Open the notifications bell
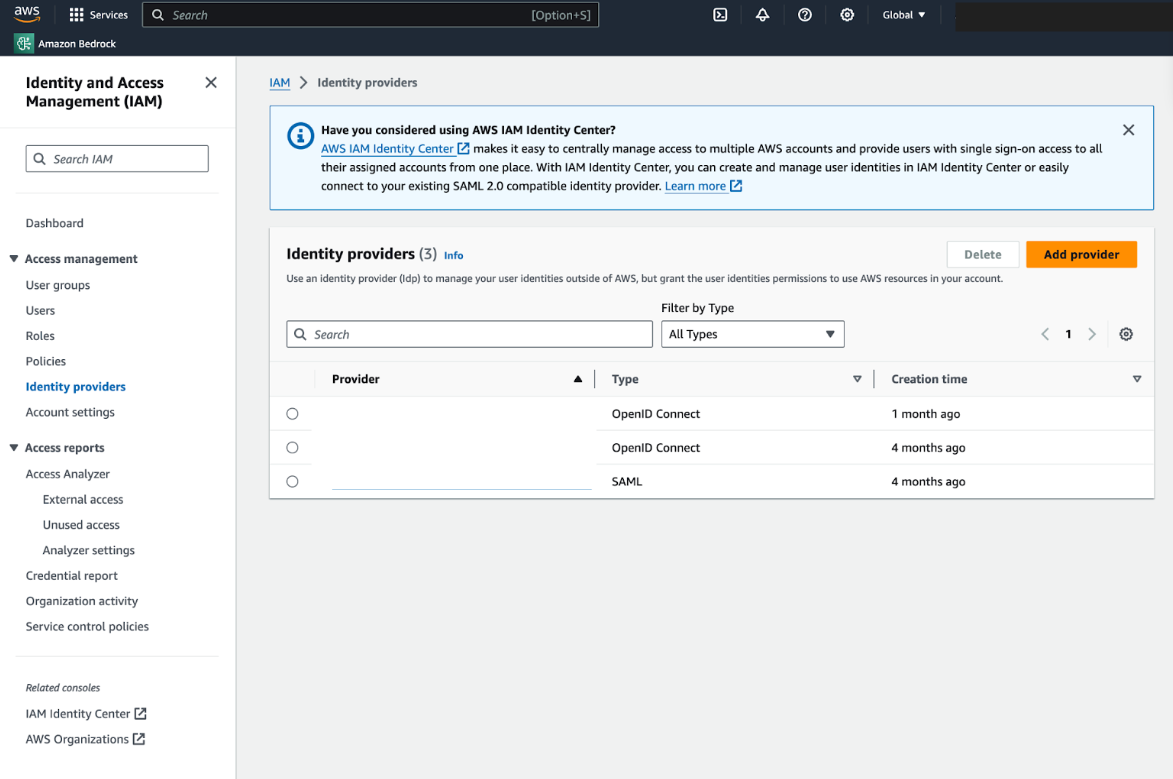The height and width of the screenshot is (779, 1173). coord(762,15)
